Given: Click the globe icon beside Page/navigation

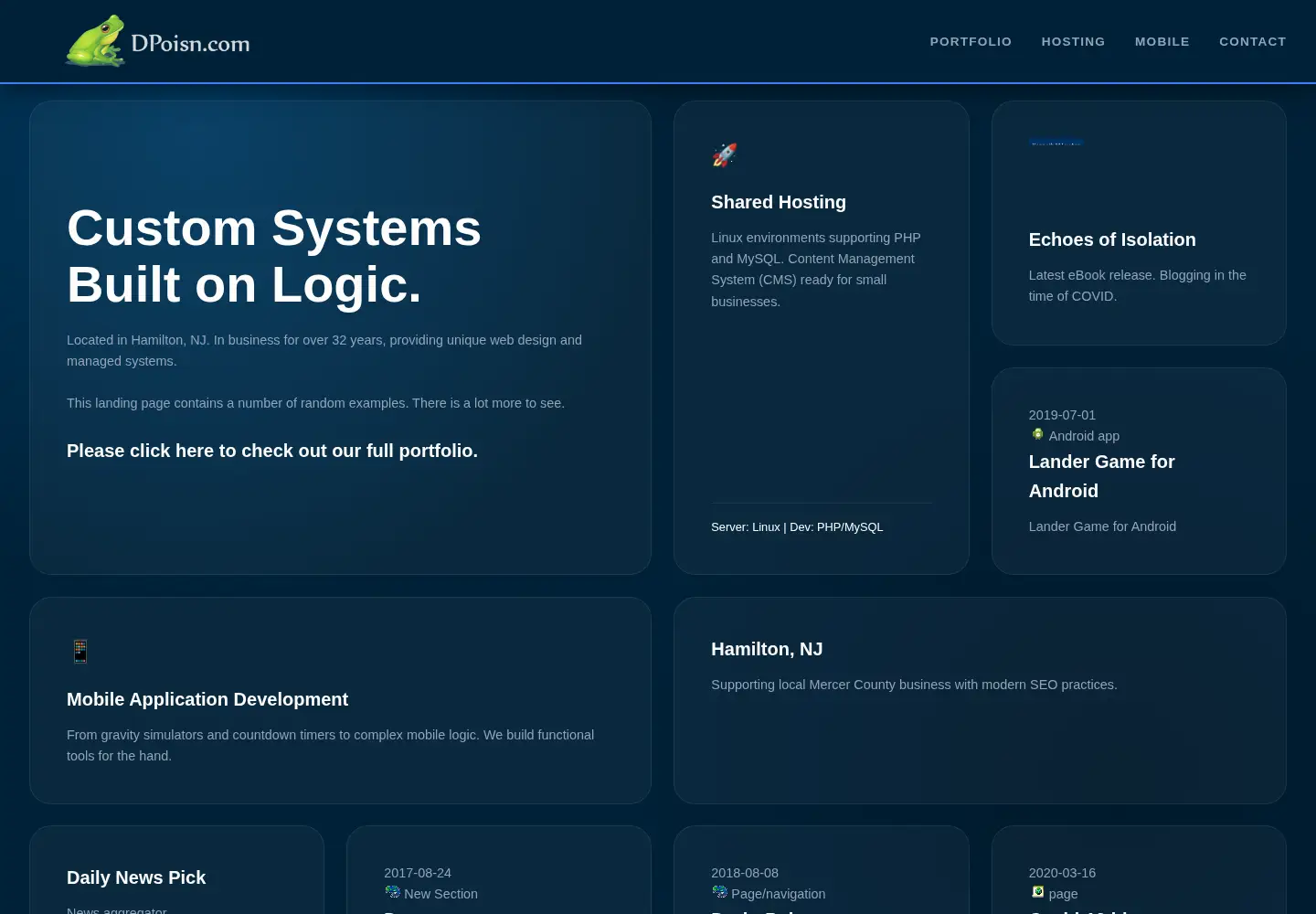Looking at the screenshot, I should click(719, 892).
